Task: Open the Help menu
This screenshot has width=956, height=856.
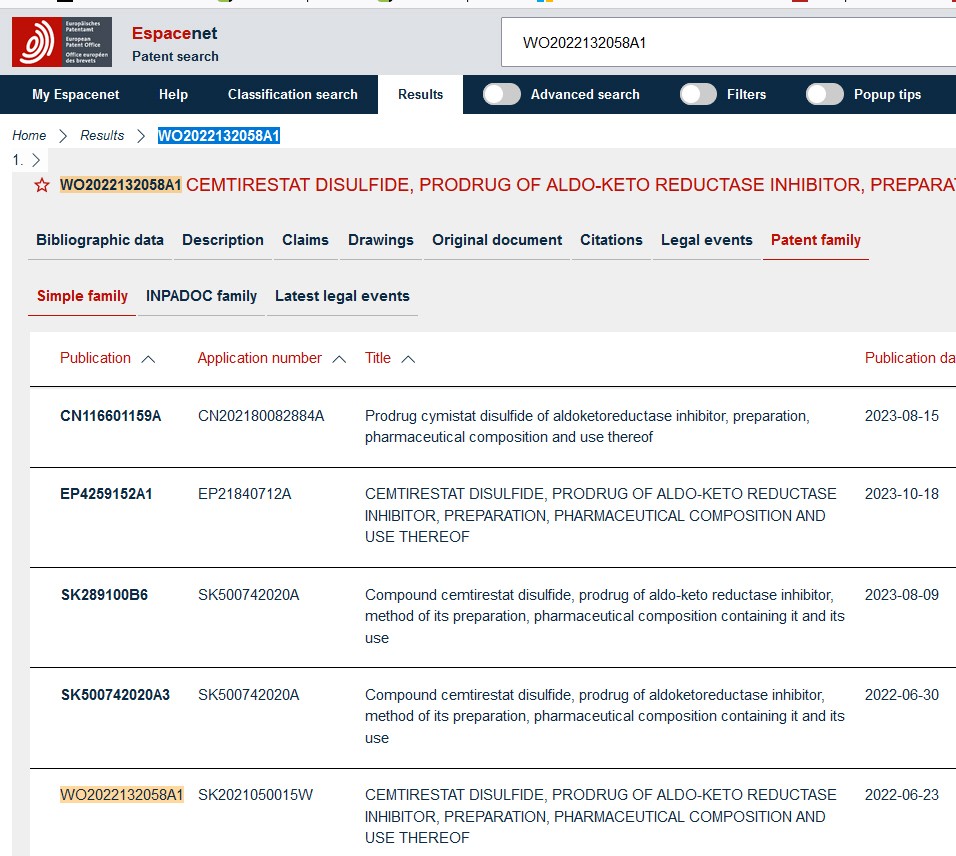Action: click(173, 94)
